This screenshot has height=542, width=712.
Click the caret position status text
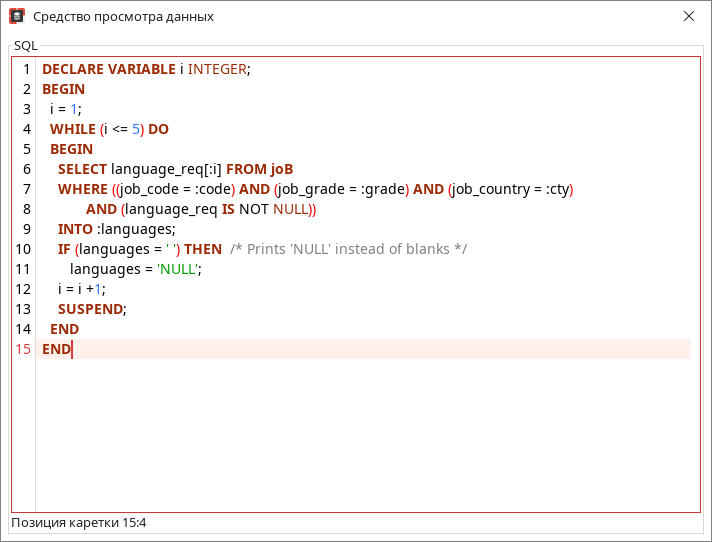(x=79, y=523)
